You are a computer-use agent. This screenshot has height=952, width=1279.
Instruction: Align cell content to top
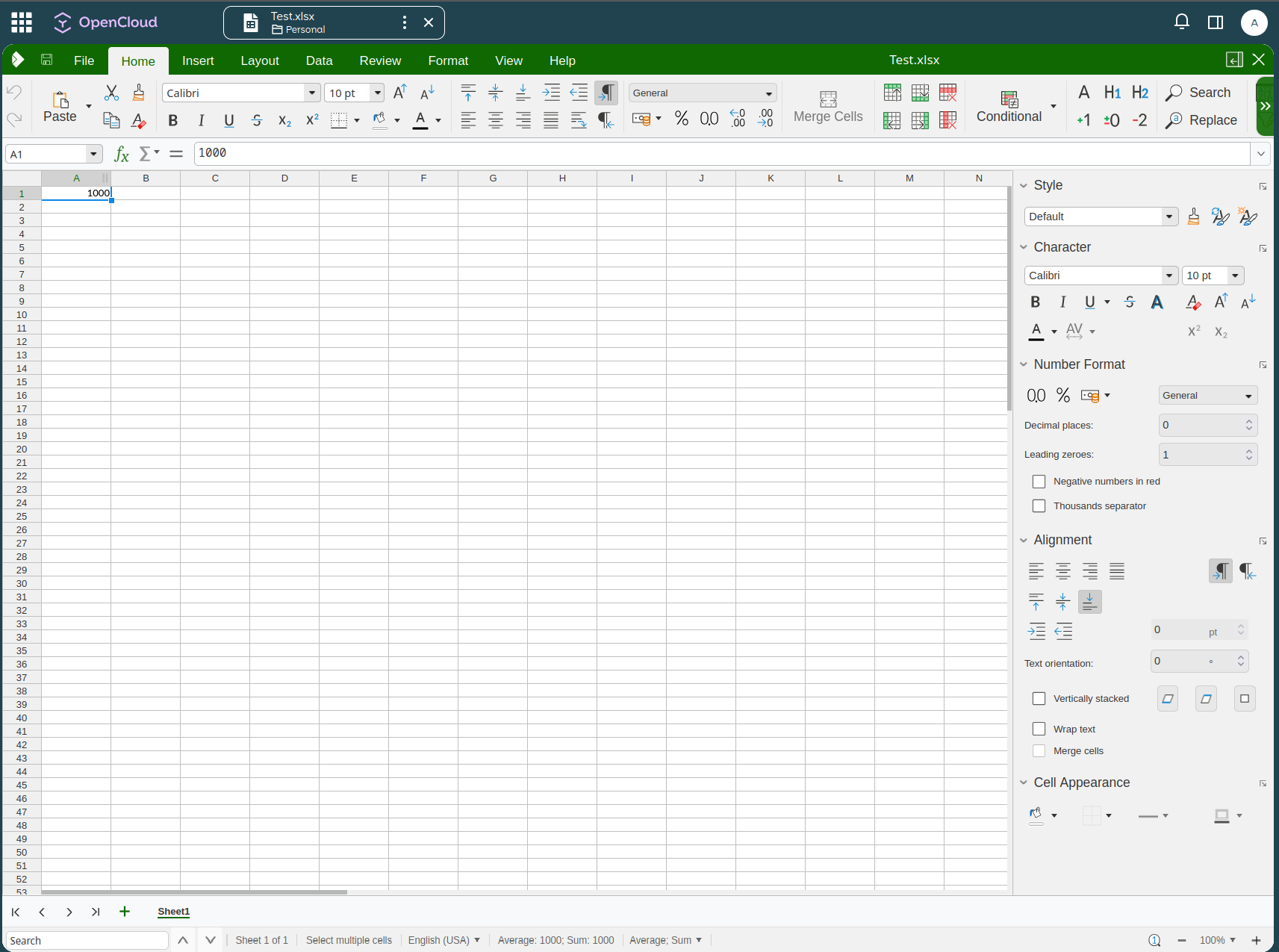pyautogui.click(x=468, y=93)
